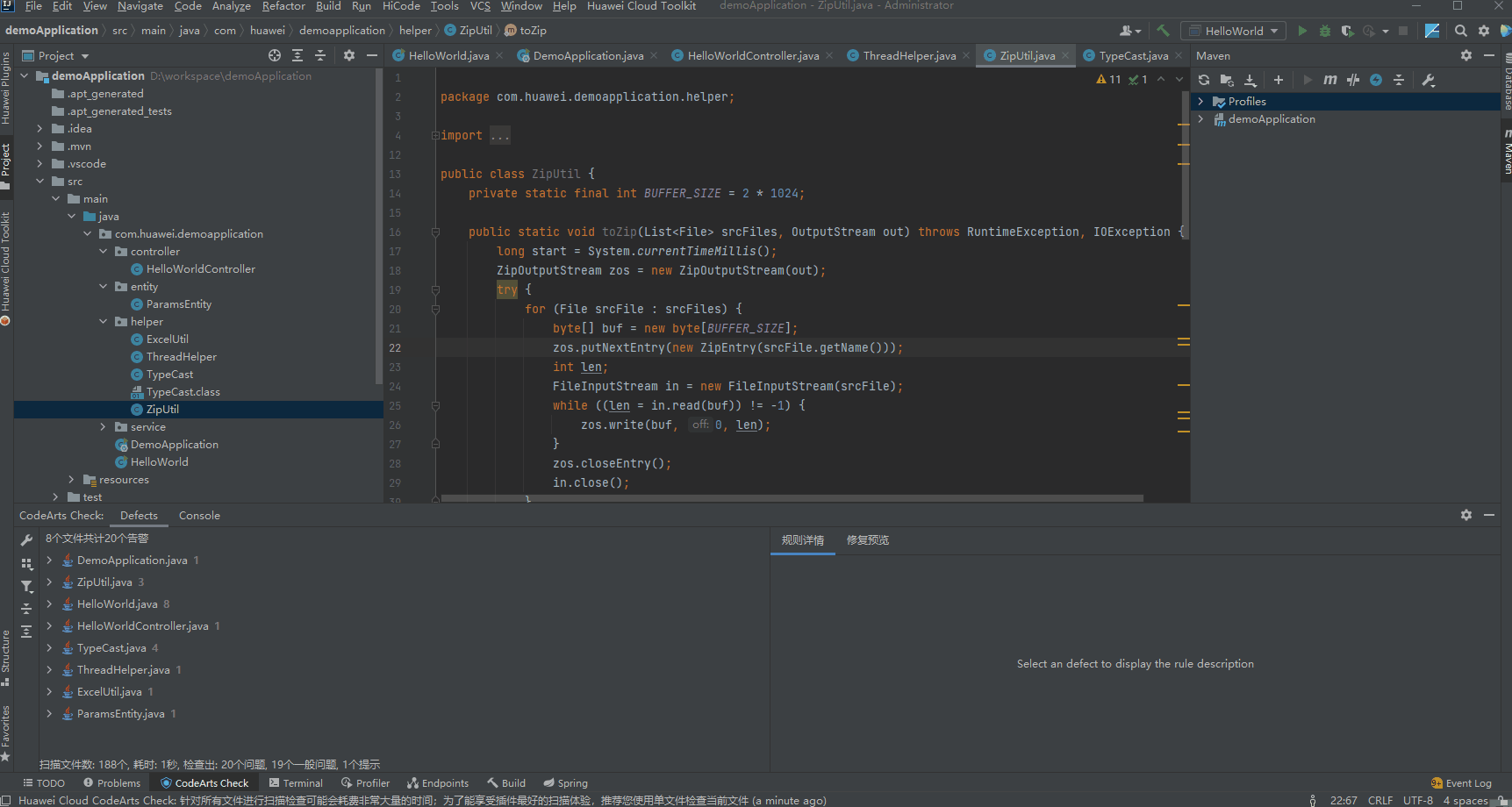Run the HelloWorld configuration with green play button

pos(1302,31)
